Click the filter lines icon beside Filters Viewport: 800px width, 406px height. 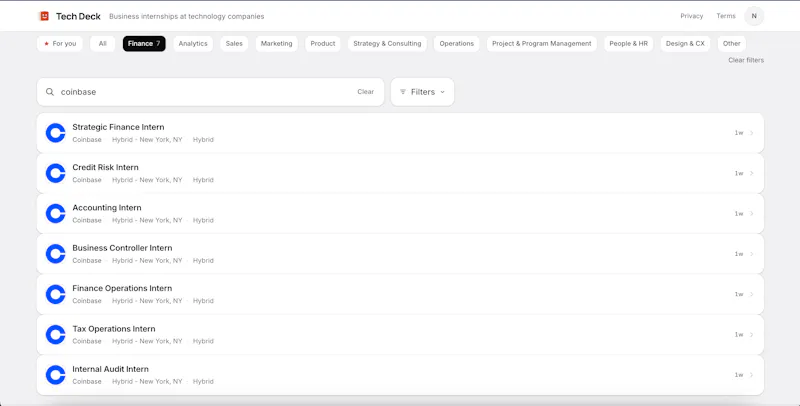click(x=403, y=92)
